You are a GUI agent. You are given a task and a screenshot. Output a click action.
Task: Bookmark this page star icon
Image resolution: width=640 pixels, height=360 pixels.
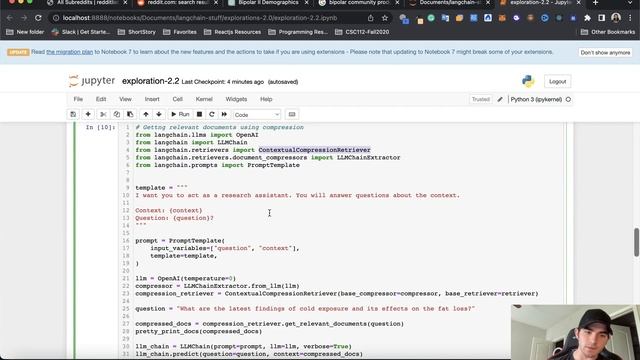point(384,18)
